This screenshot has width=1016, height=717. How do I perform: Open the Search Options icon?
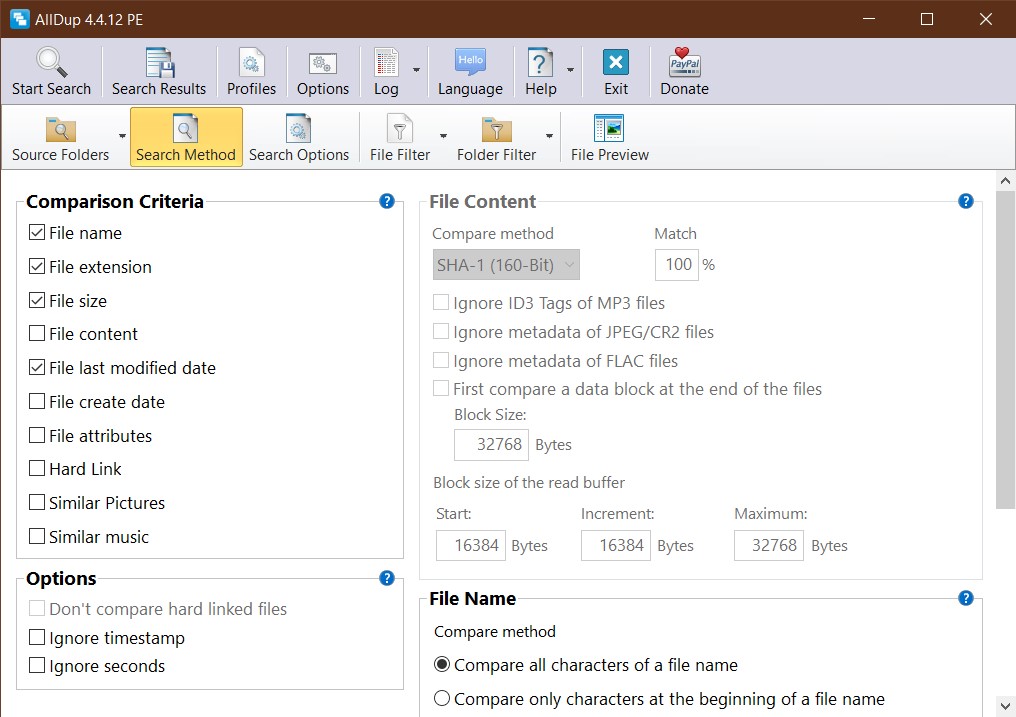[299, 128]
